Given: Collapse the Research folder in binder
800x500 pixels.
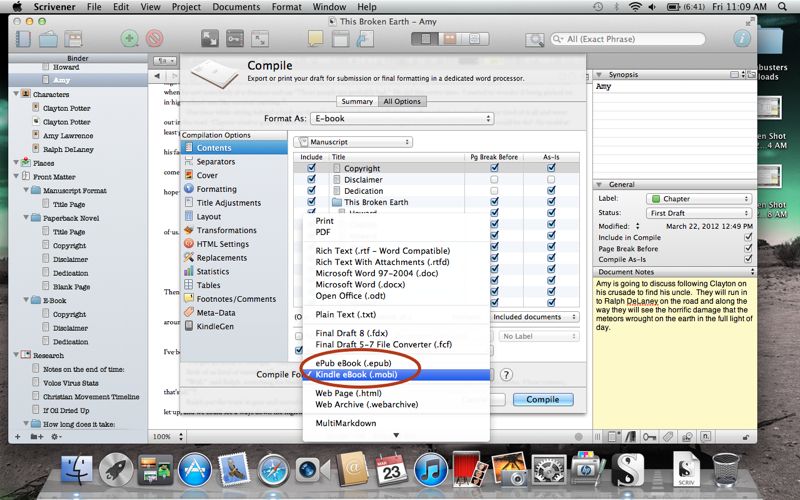Looking at the screenshot, I should point(16,355).
